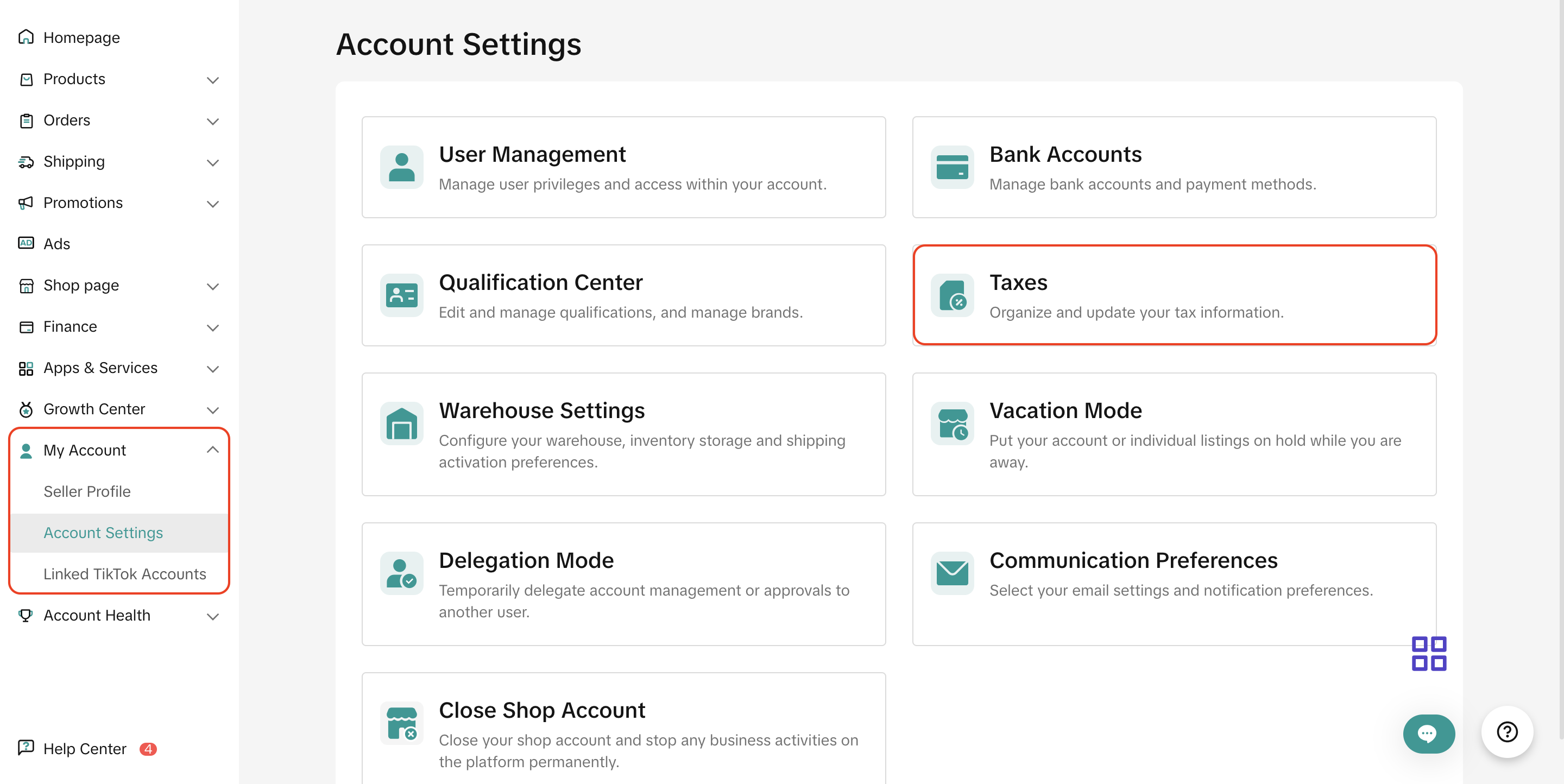Open the Help Center link
Viewport: 1564px width, 784px height.
click(84, 749)
